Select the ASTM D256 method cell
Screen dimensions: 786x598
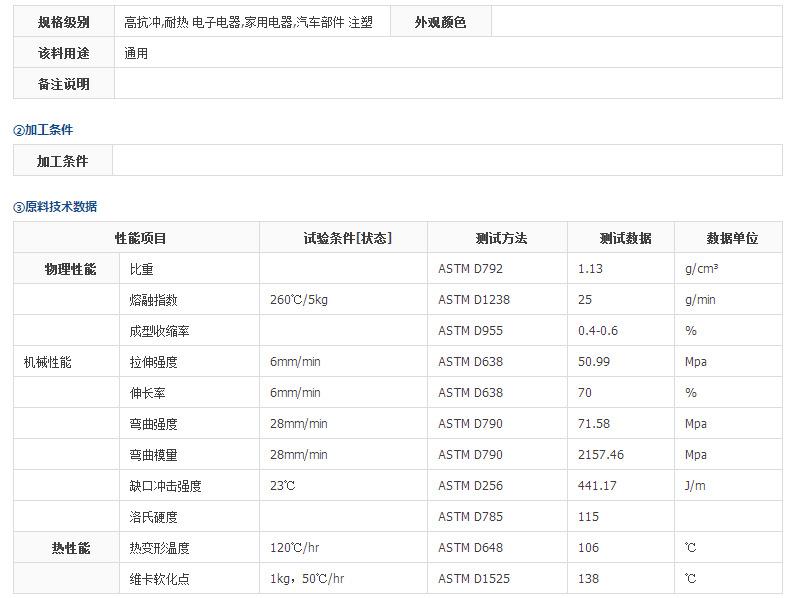point(498,486)
